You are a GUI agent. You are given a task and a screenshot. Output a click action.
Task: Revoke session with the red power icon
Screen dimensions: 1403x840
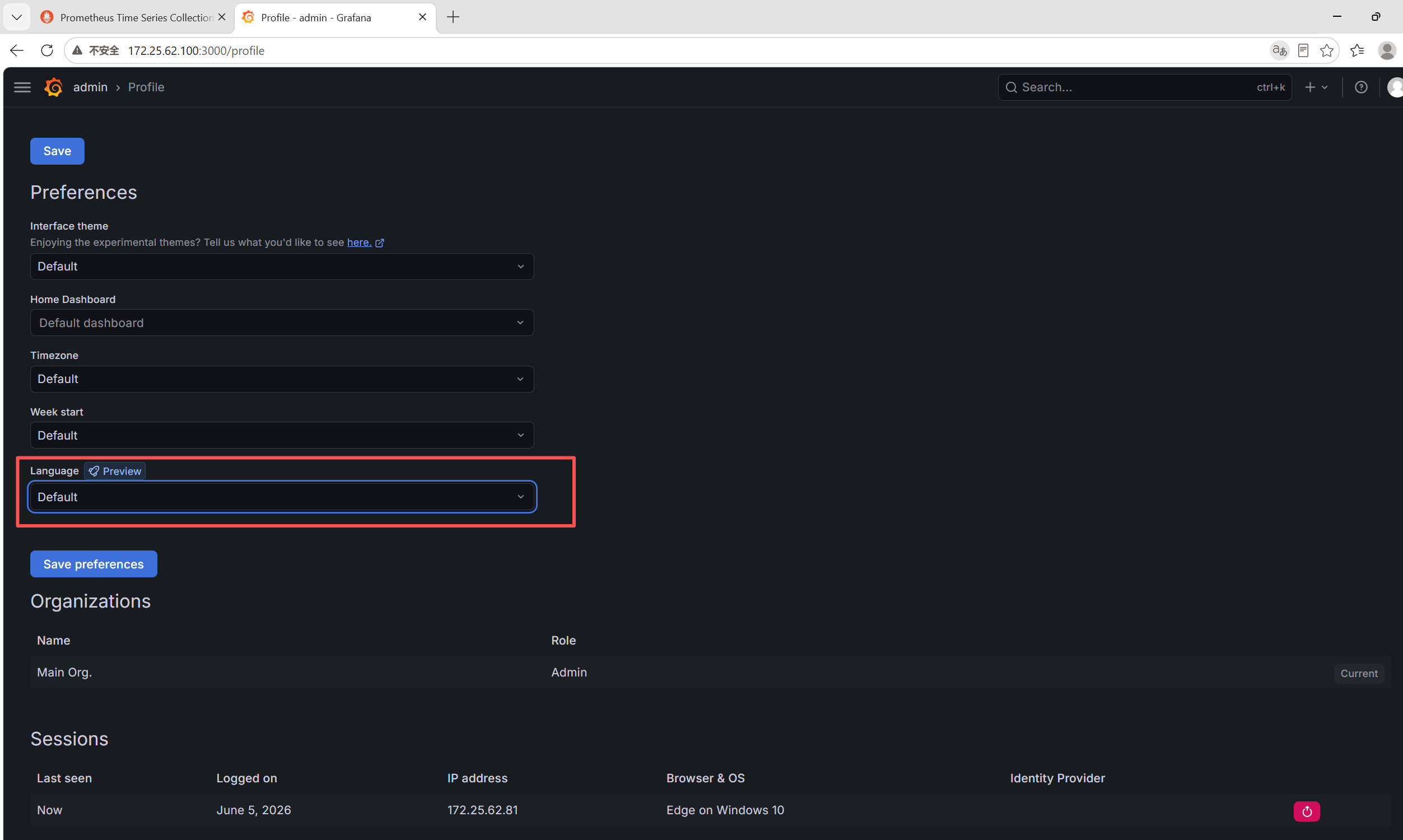pos(1306,811)
